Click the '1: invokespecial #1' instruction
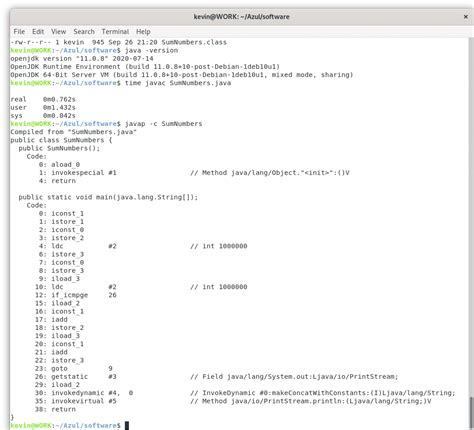The image size is (474, 430). tap(77, 173)
